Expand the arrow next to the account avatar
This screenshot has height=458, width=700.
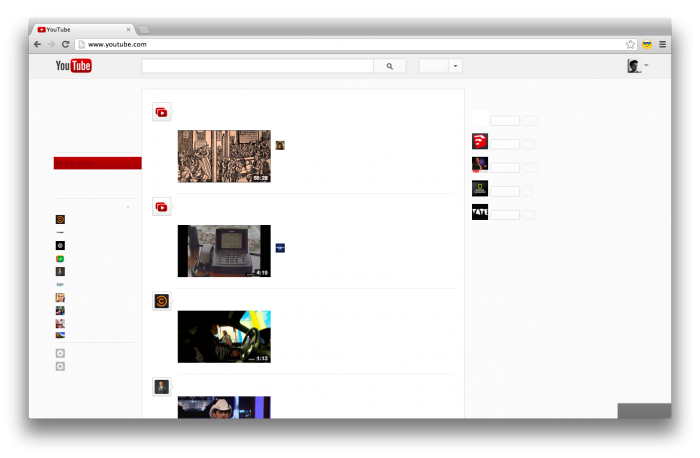646,66
